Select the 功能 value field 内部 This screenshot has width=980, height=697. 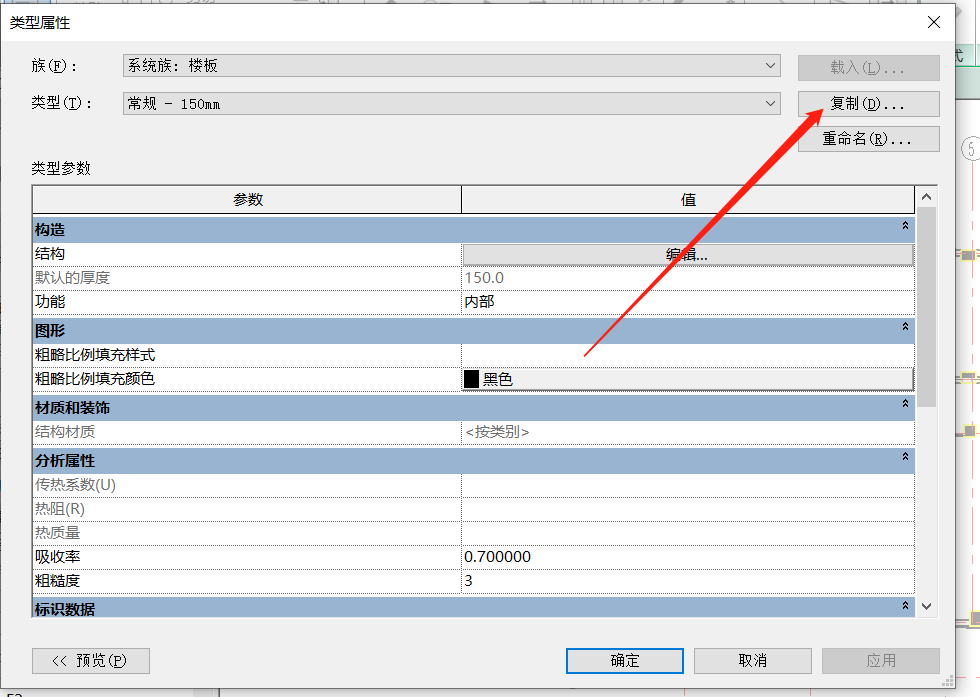pyautogui.click(x=687, y=302)
